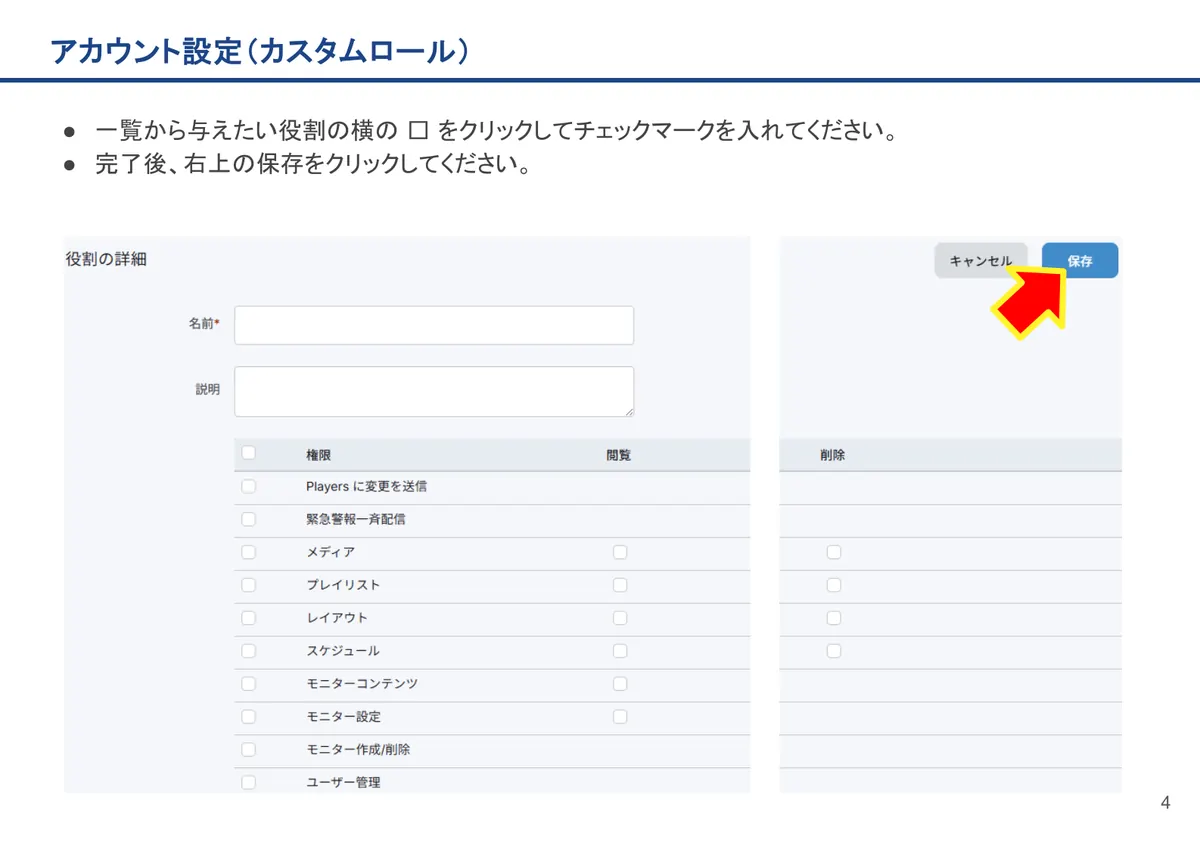
Task: Enable 閲覧 permission for スケジュール
Action: pyautogui.click(x=620, y=651)
